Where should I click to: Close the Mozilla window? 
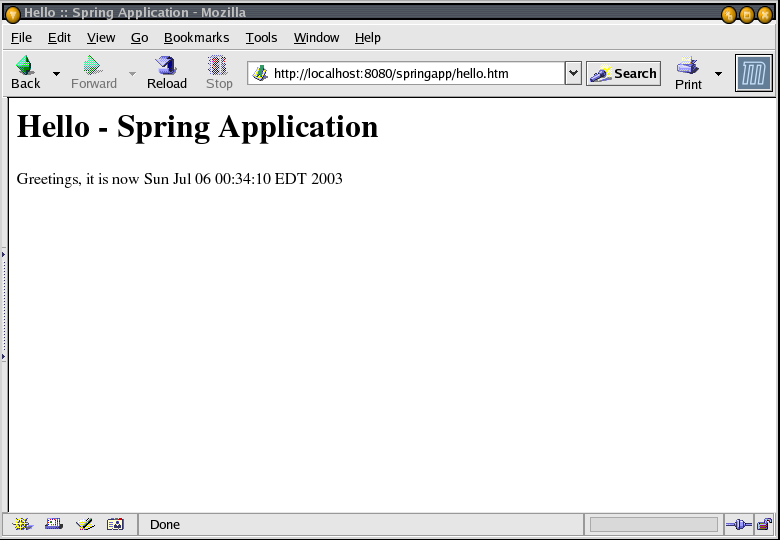[765, 15]
